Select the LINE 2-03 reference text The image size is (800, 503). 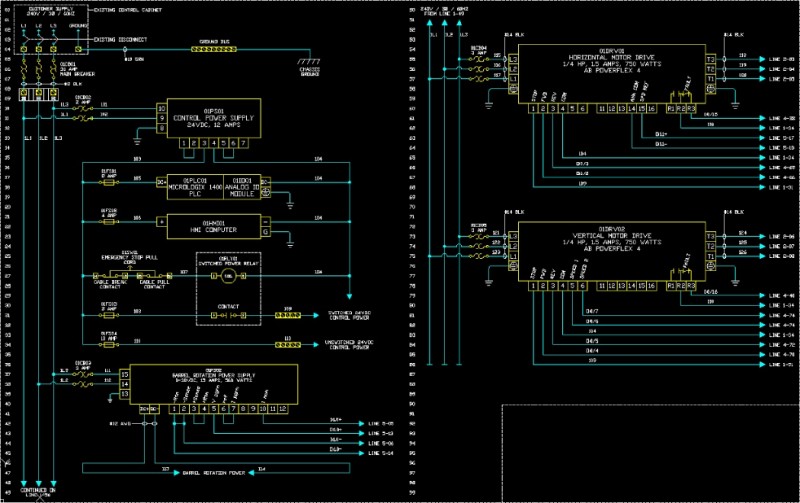click(x=782, y=59)
